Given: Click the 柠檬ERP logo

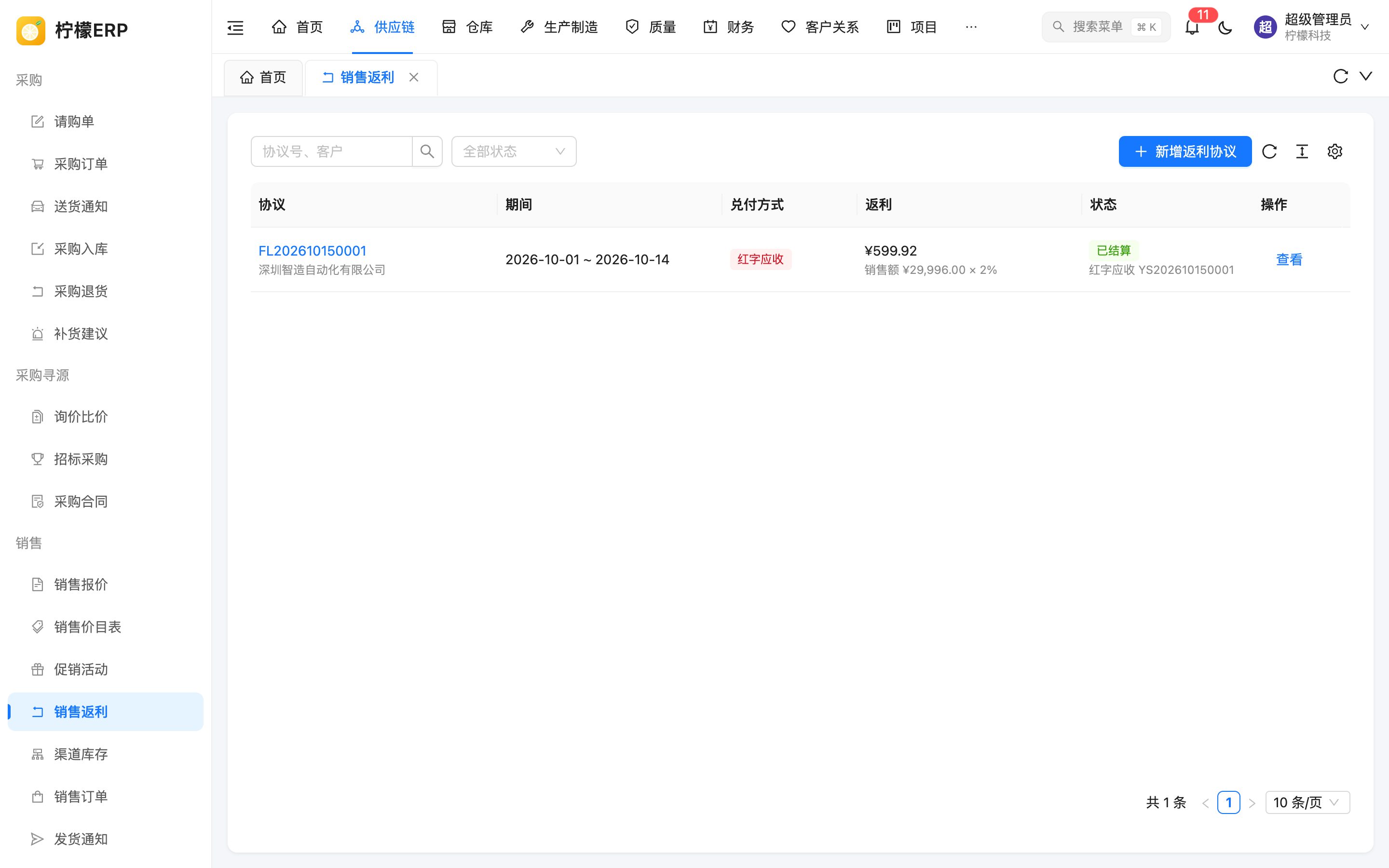Looking at the screenshot, I should [72, 30].
